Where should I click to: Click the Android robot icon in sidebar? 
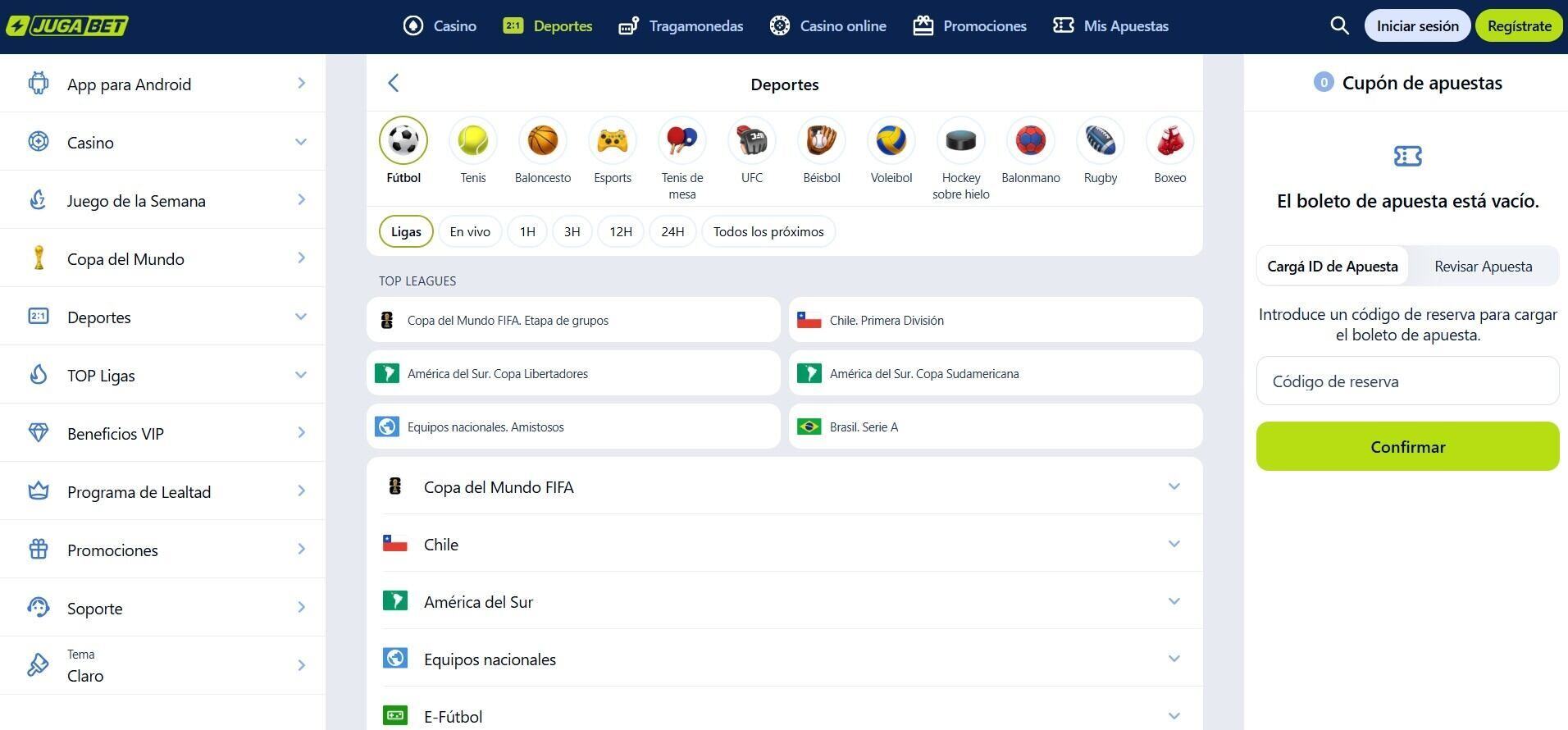[39, 84]
